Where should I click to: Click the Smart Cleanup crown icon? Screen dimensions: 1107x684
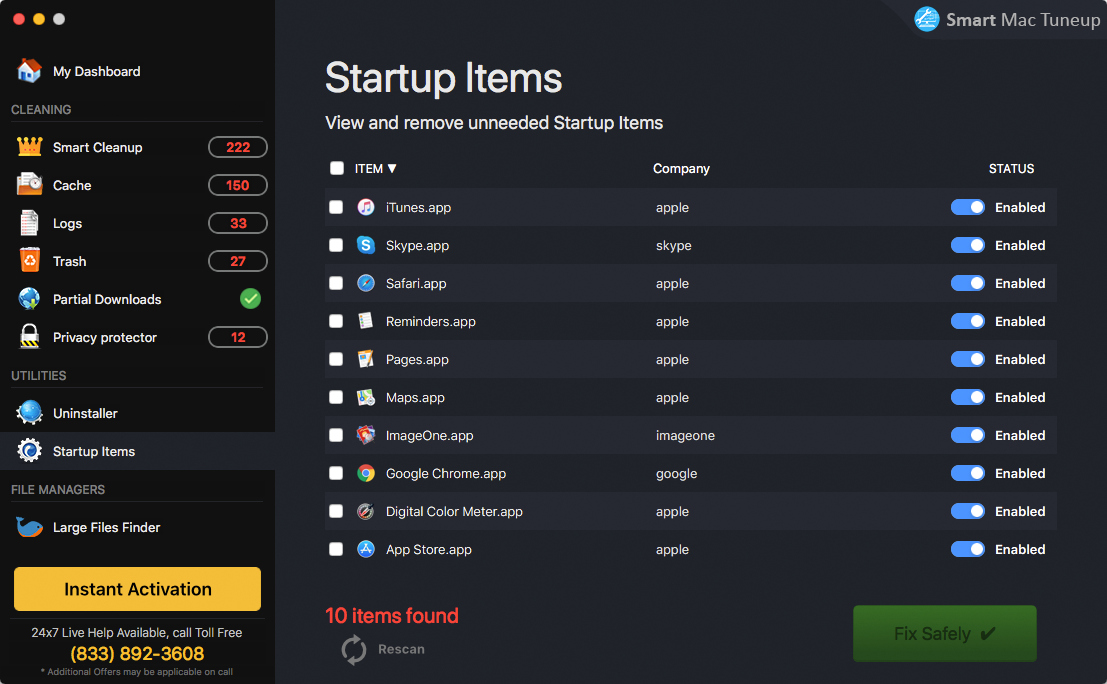(x=29, y=147)
